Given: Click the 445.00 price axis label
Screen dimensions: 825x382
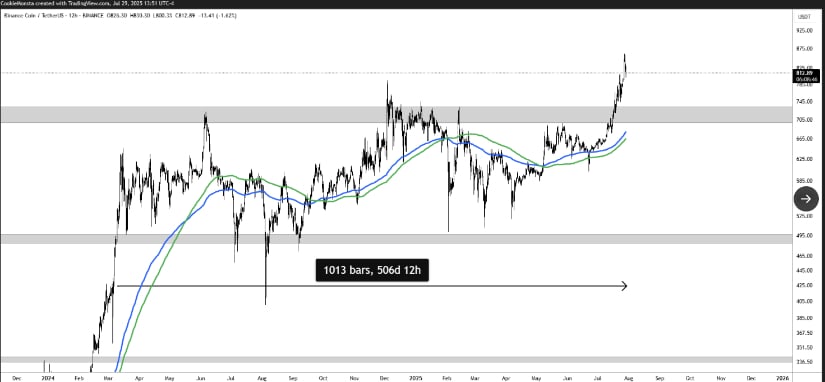Looking at the screenshot, I should [804, 270].
